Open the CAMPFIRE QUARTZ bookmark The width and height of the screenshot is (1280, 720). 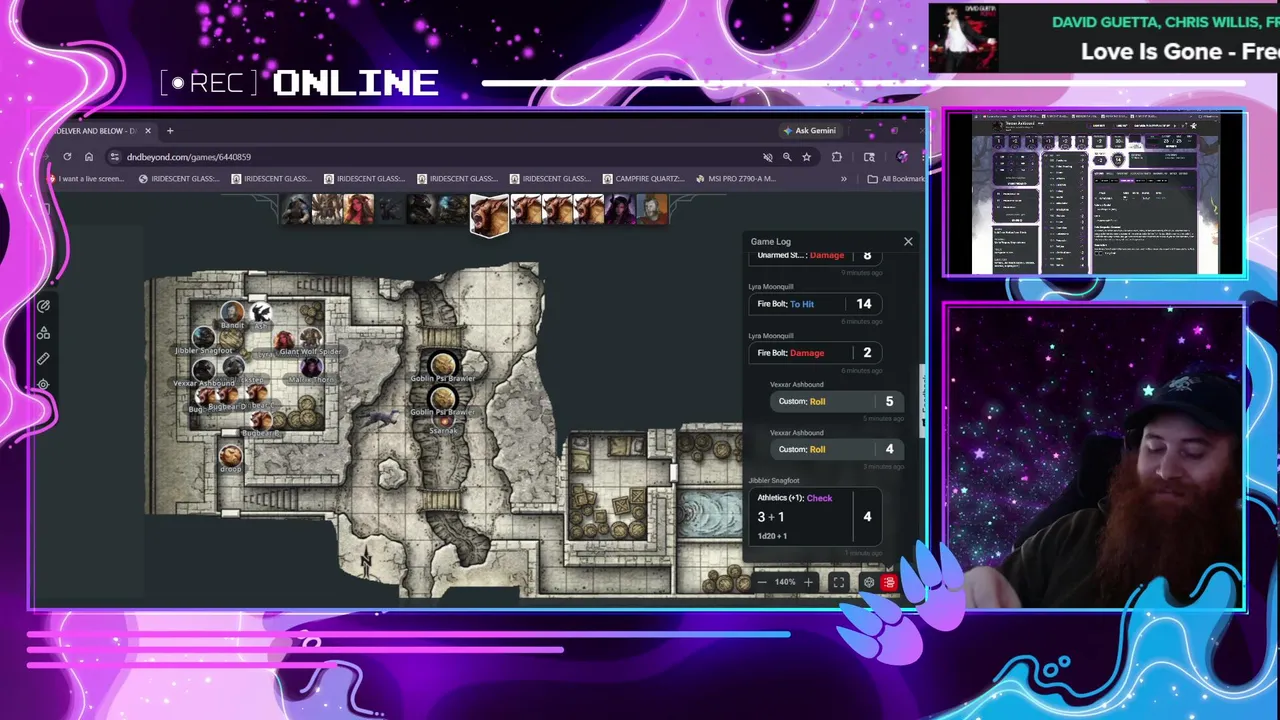point(644,179)
